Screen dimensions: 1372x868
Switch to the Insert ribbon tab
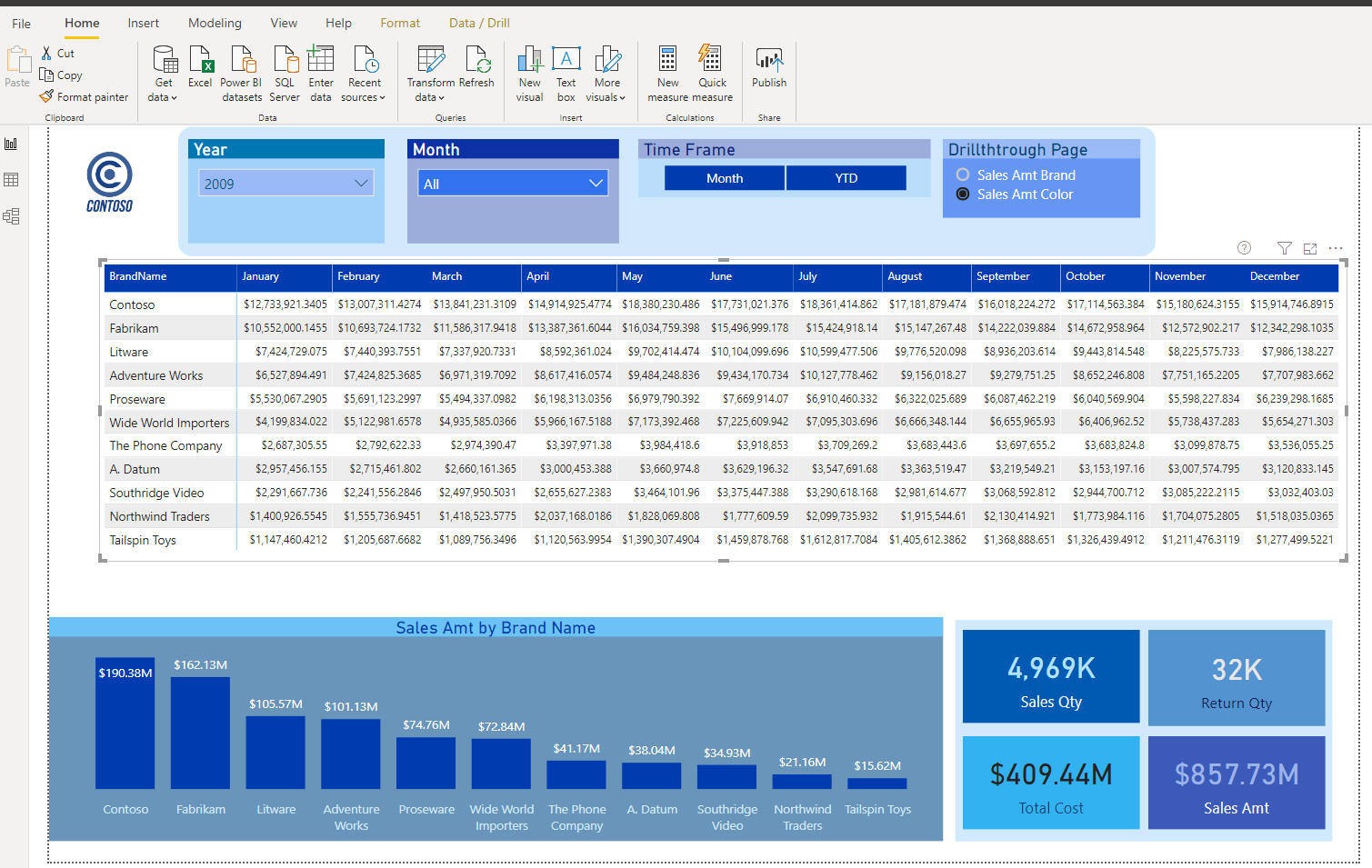point(143,23)
